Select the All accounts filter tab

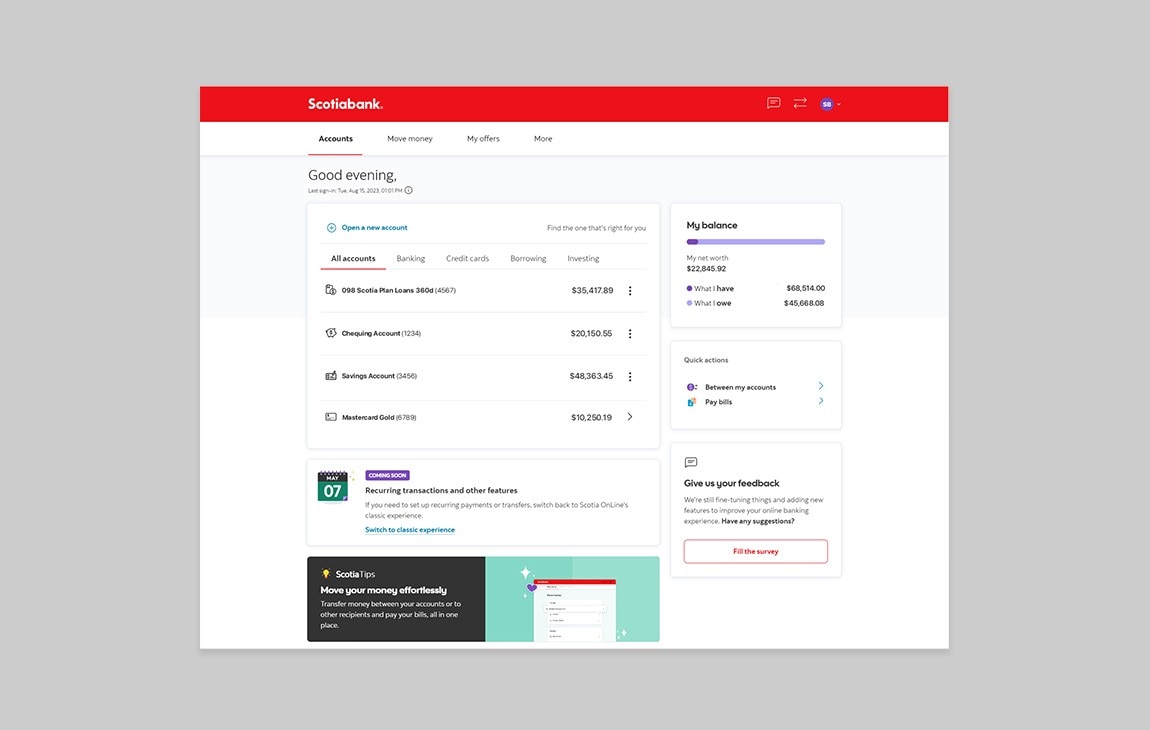[353, 258]
